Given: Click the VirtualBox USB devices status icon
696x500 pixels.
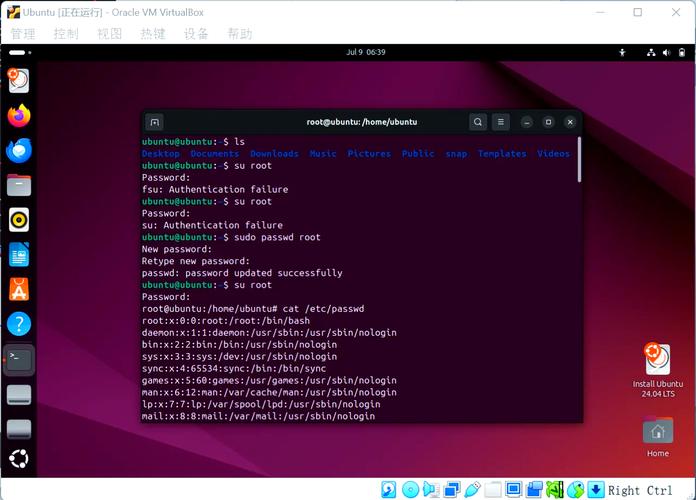Looking at the screenshot, I should 472,490.
